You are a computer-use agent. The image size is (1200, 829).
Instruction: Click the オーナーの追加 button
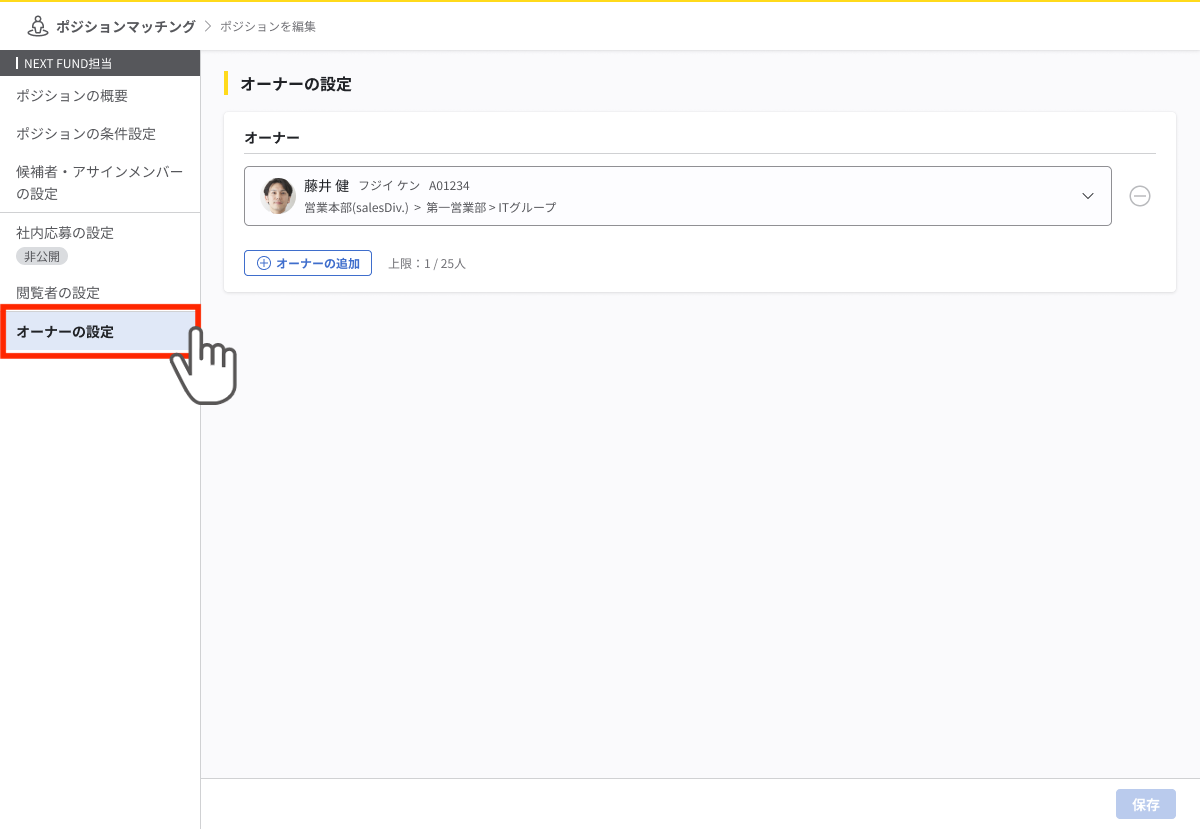click(308, 262)
